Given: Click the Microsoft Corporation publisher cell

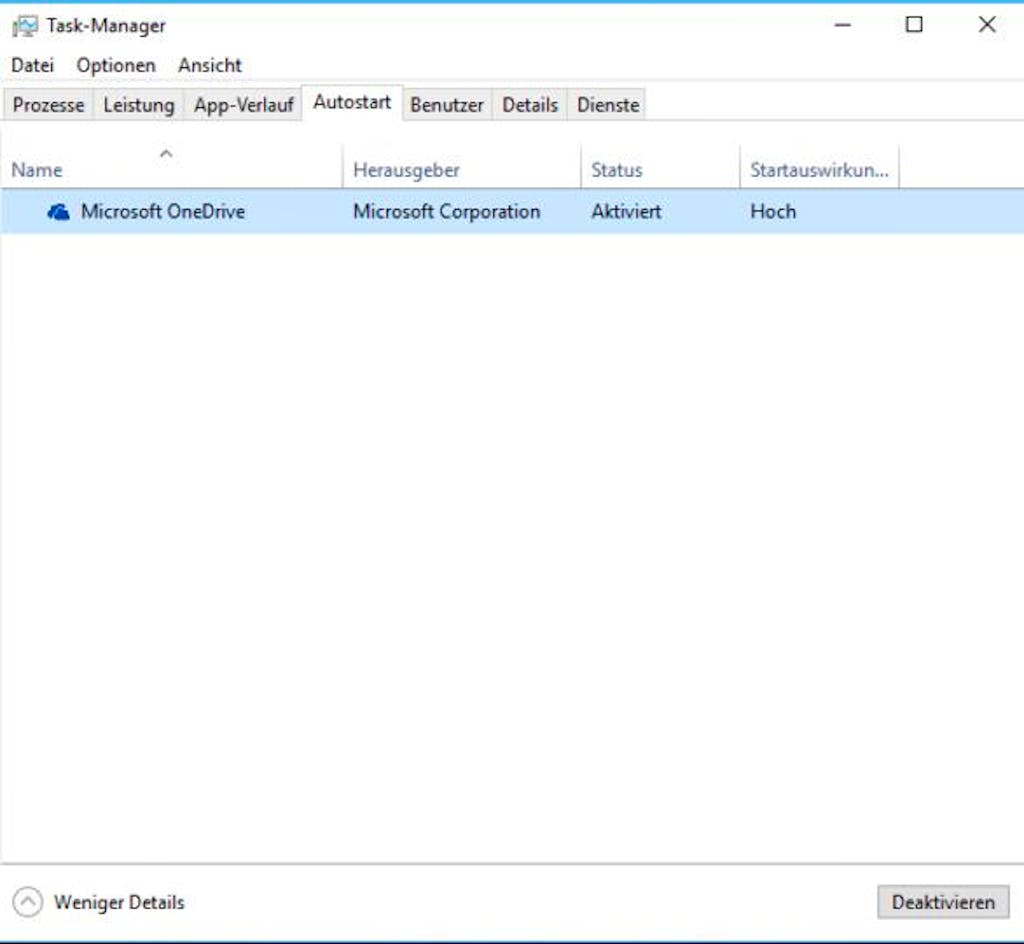Looking at the screenshot, I should pyautogui.click(x=447, y=212).
